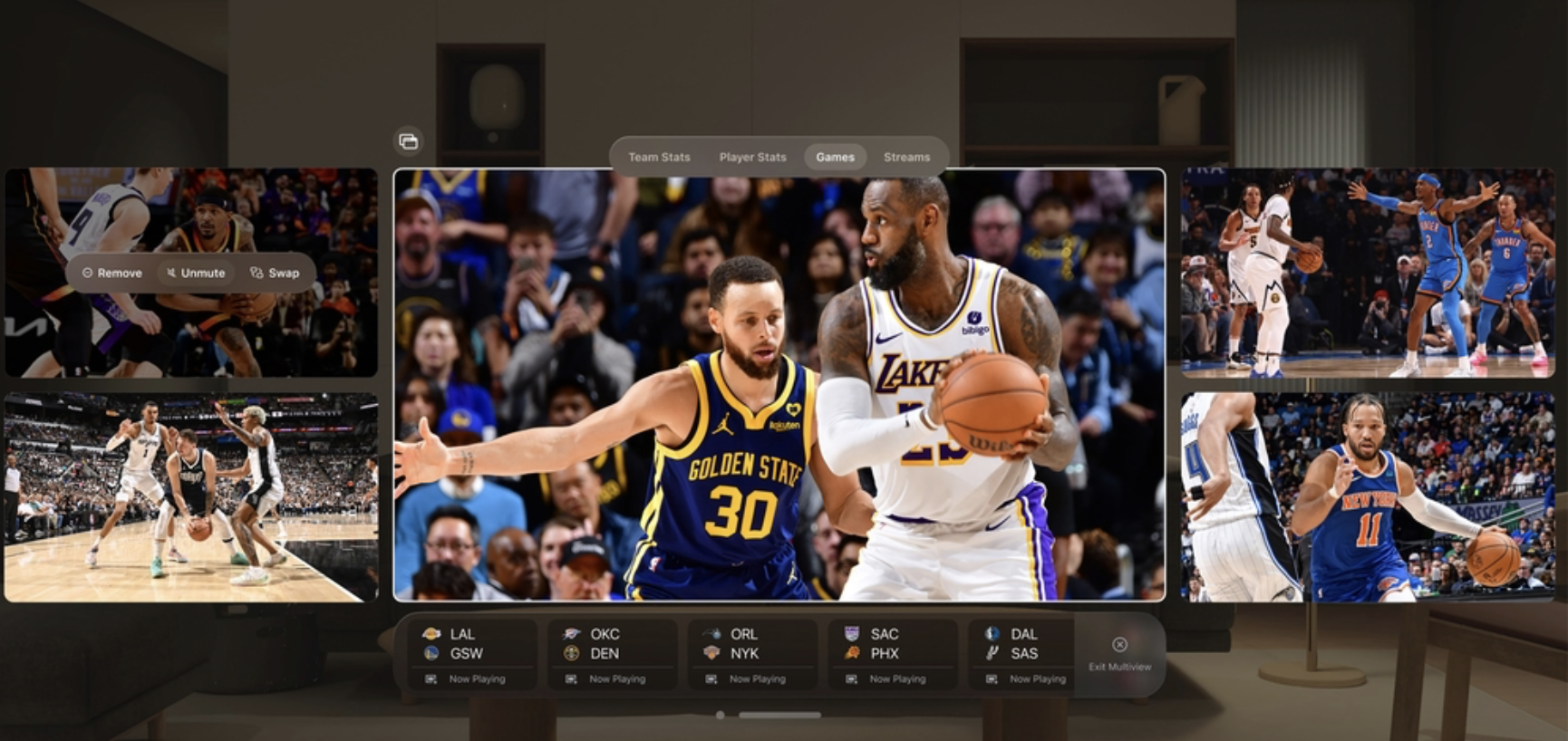Viewport: 1568px width, 741px height.
Task: Click the Thunder logo in the OKC card
Action: tap(571, 634)
